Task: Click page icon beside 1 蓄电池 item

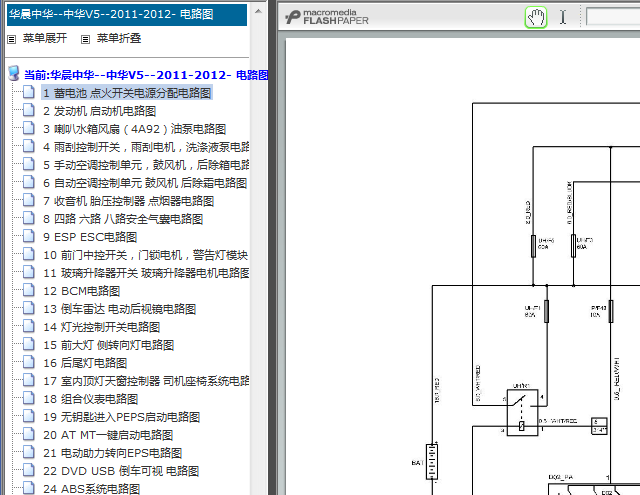Action: pos(29,92)
